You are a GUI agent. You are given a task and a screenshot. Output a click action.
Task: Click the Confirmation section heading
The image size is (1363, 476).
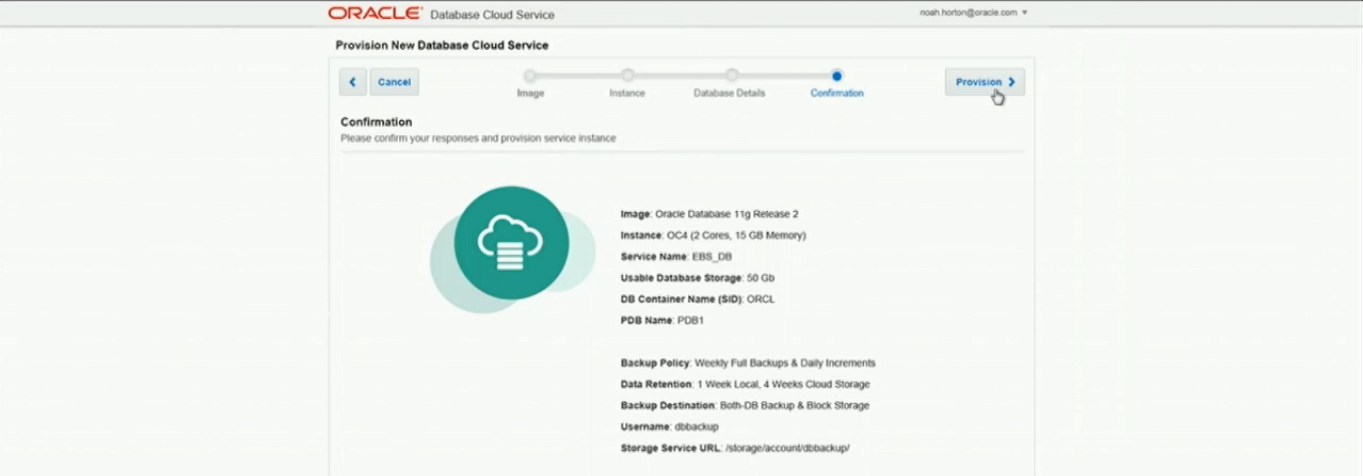click(x=376, y=122)
